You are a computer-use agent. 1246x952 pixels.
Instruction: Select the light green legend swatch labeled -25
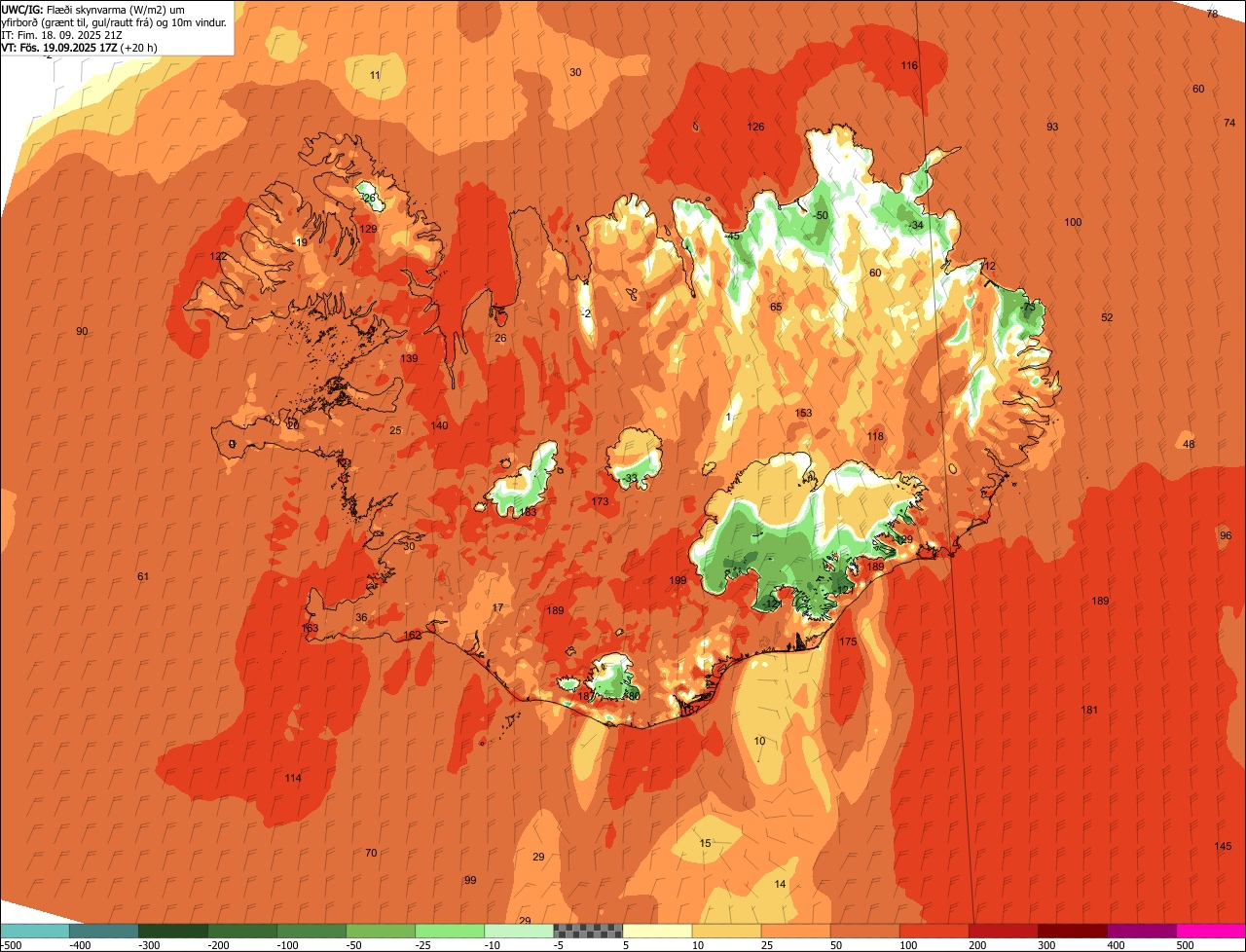coord(450,932)
